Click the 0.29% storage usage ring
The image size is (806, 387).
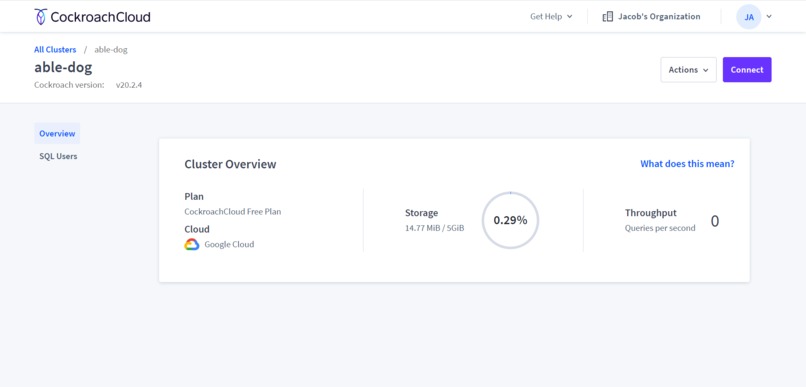[x=510, y=220]
